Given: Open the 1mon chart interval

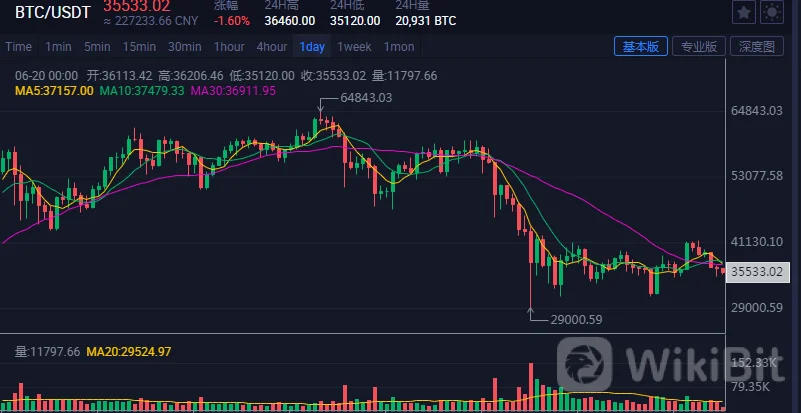Looking at the screenshot, I should [399, 47].
